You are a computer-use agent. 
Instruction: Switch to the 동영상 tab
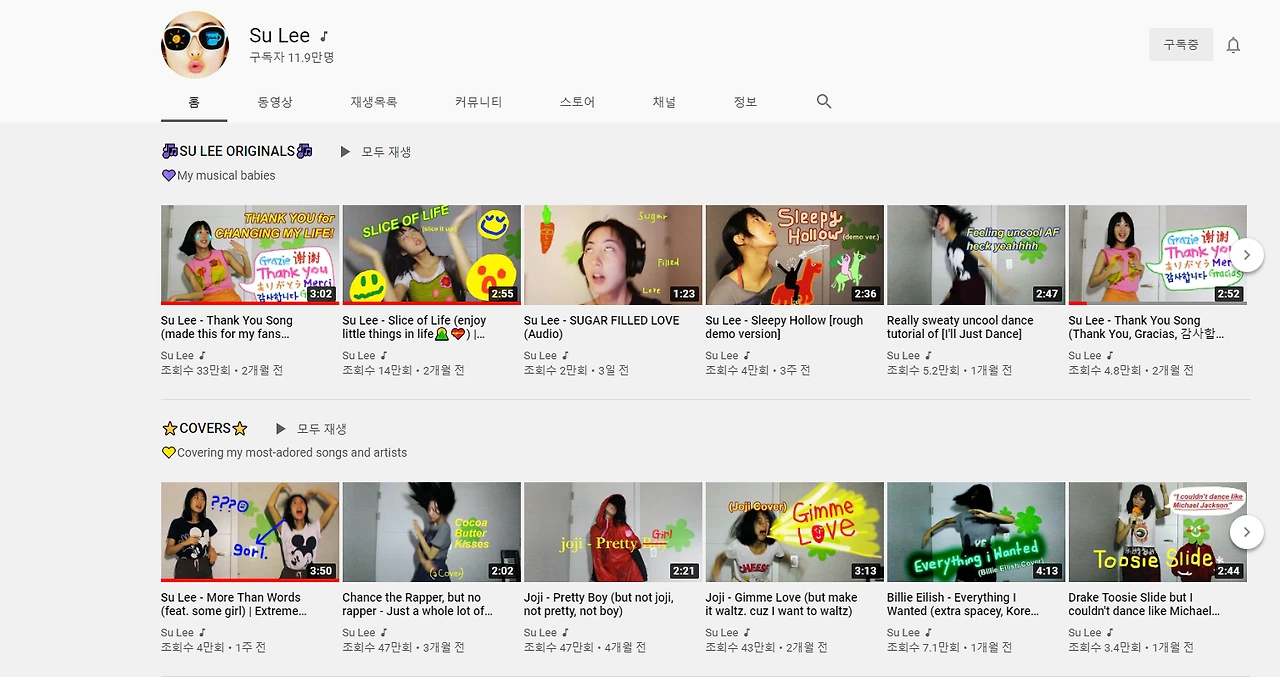[275, 102]
